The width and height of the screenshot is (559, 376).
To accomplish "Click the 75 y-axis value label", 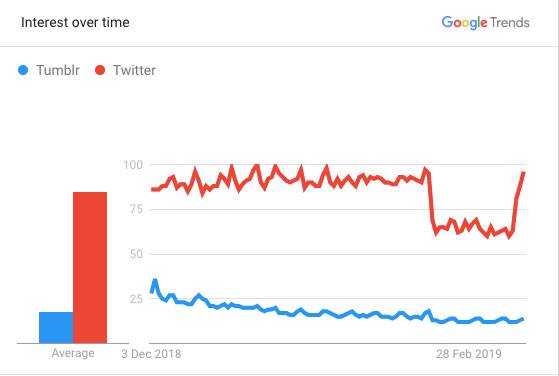I will point(136,209).
